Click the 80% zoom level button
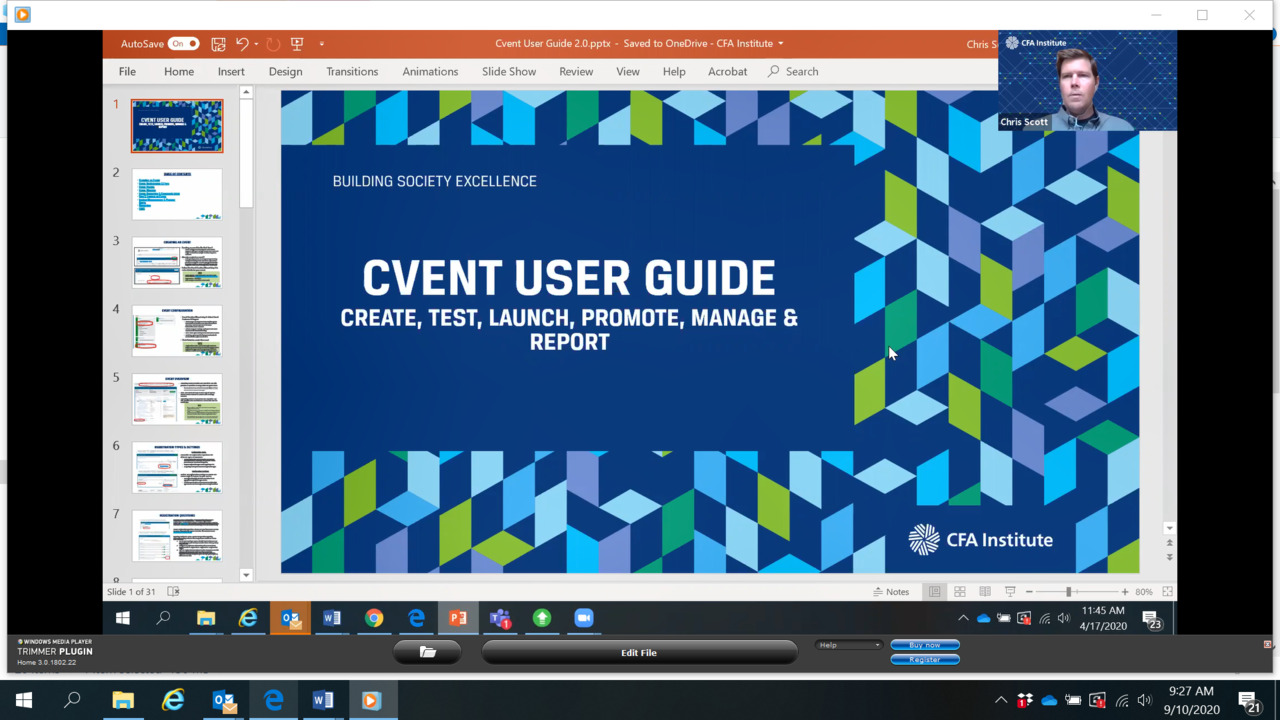The height and width of the screenshot is (720, 1280). [1143, 592]
